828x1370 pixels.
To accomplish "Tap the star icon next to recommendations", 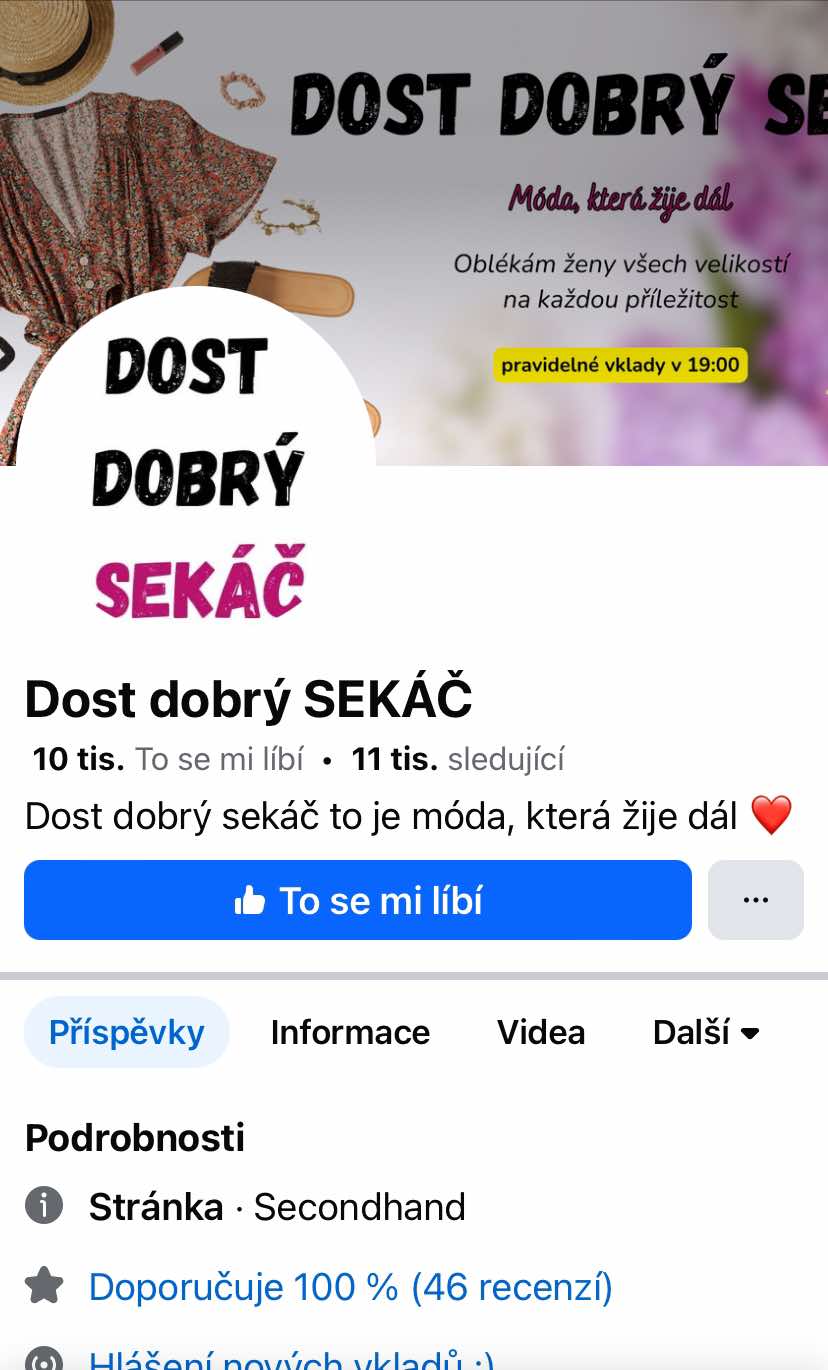I will [x=44, y=1286].
